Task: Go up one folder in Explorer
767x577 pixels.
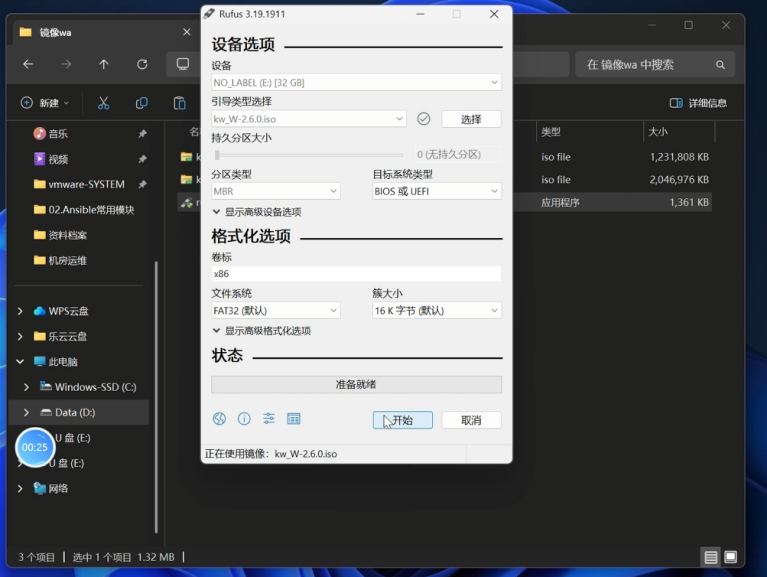Action: click(104, 64)
